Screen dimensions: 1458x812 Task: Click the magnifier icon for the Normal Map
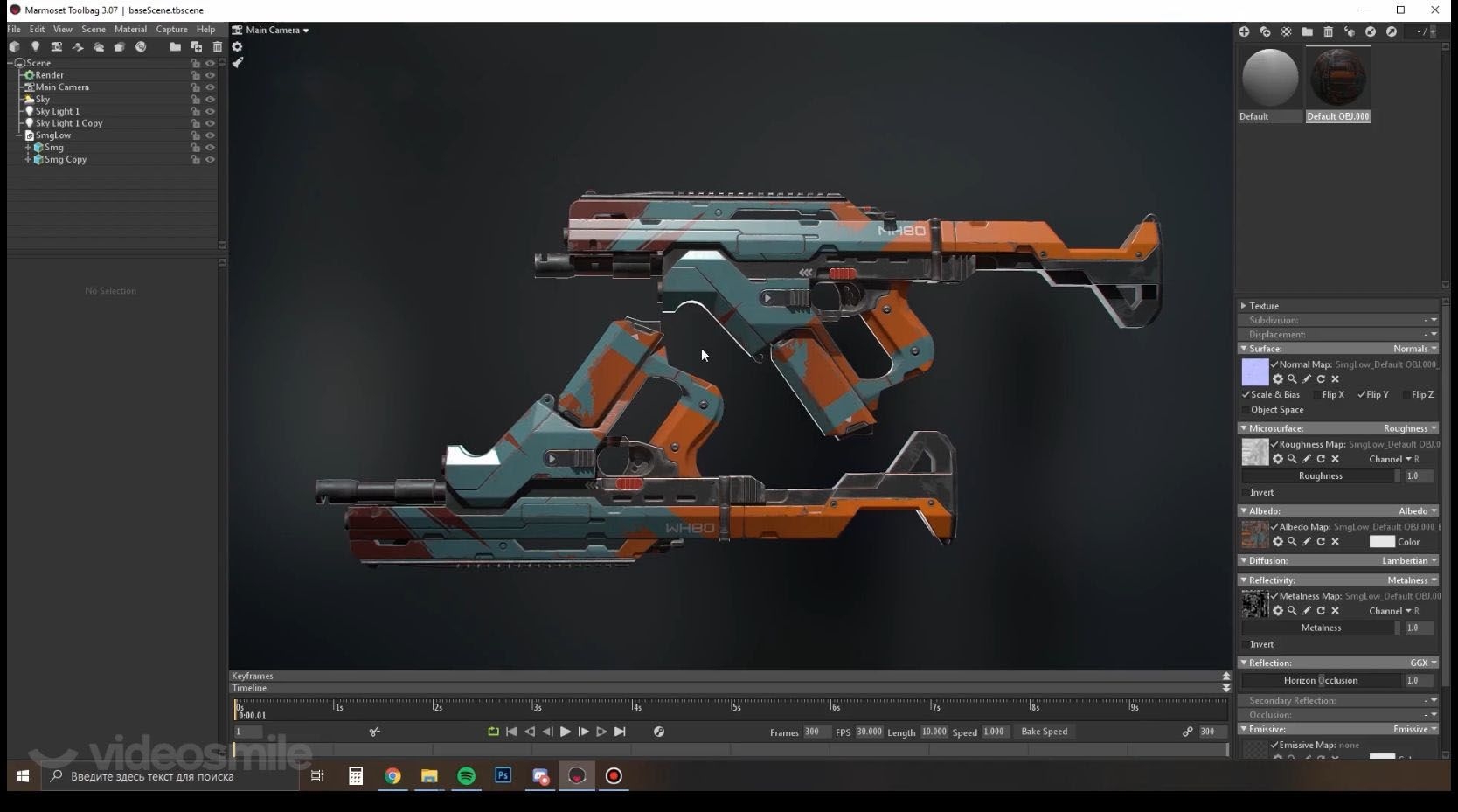coord(1292,378)
